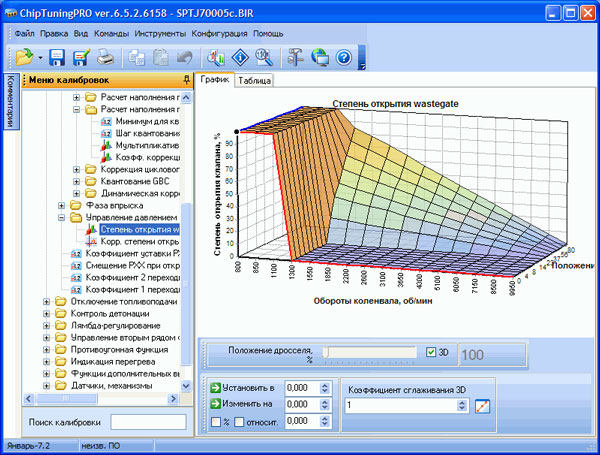This screenshot has width=600, height=455.
Task: Enable the относит. checkbox
Action: [240, 423]
